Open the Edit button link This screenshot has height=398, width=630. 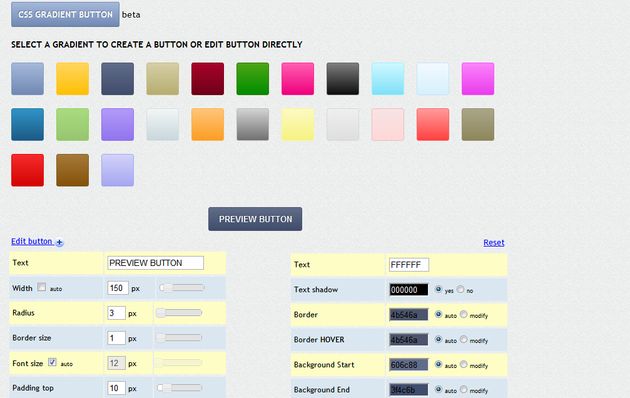[32, 241]
